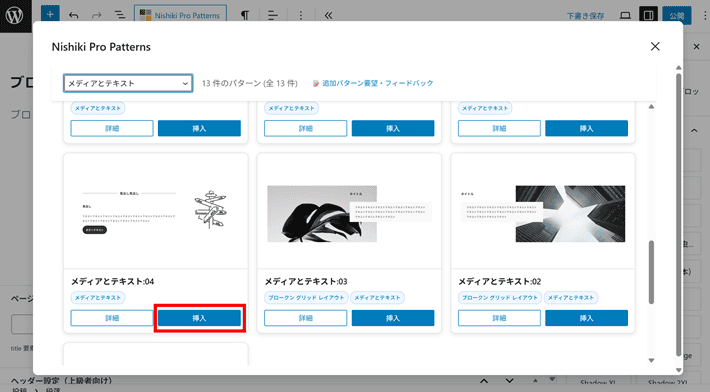Toggle the settings sidebar icon
710x392 pixels.
[648, 15]
